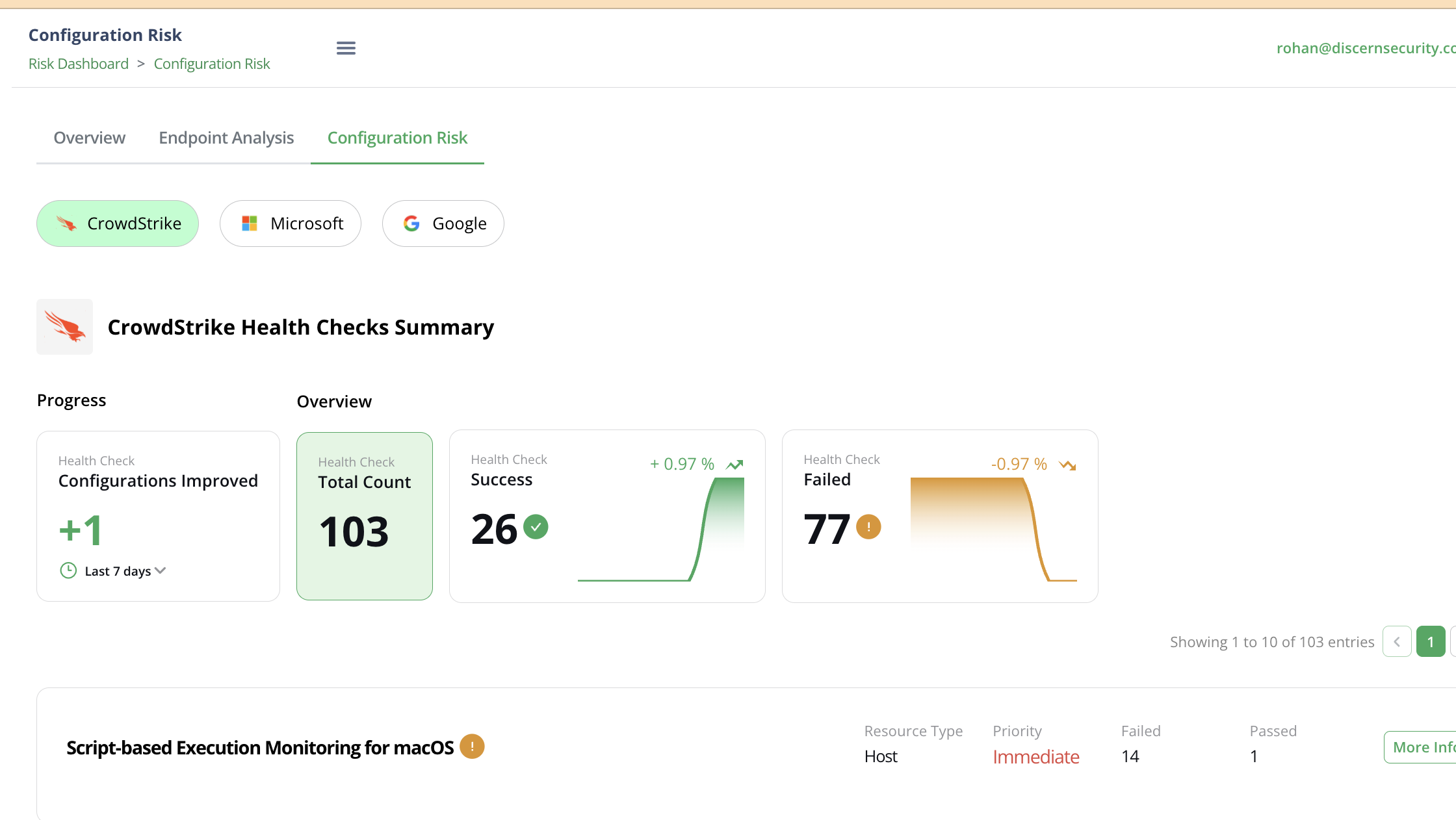The image size is (1456, 820).
Task: Select the Google vendor filter
Action: (x=443, y=224)
